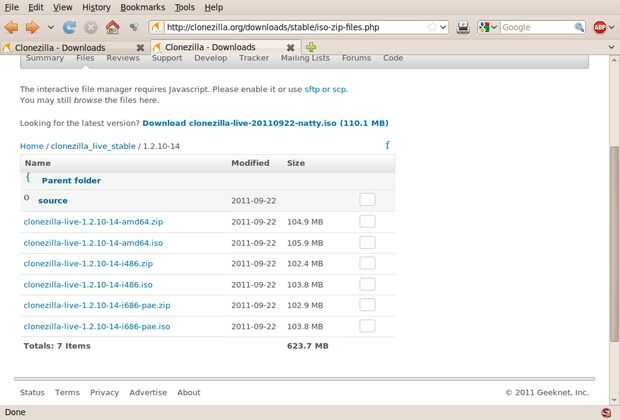Open the Forums page tab

pyautogui.click(x=356, y=58)
